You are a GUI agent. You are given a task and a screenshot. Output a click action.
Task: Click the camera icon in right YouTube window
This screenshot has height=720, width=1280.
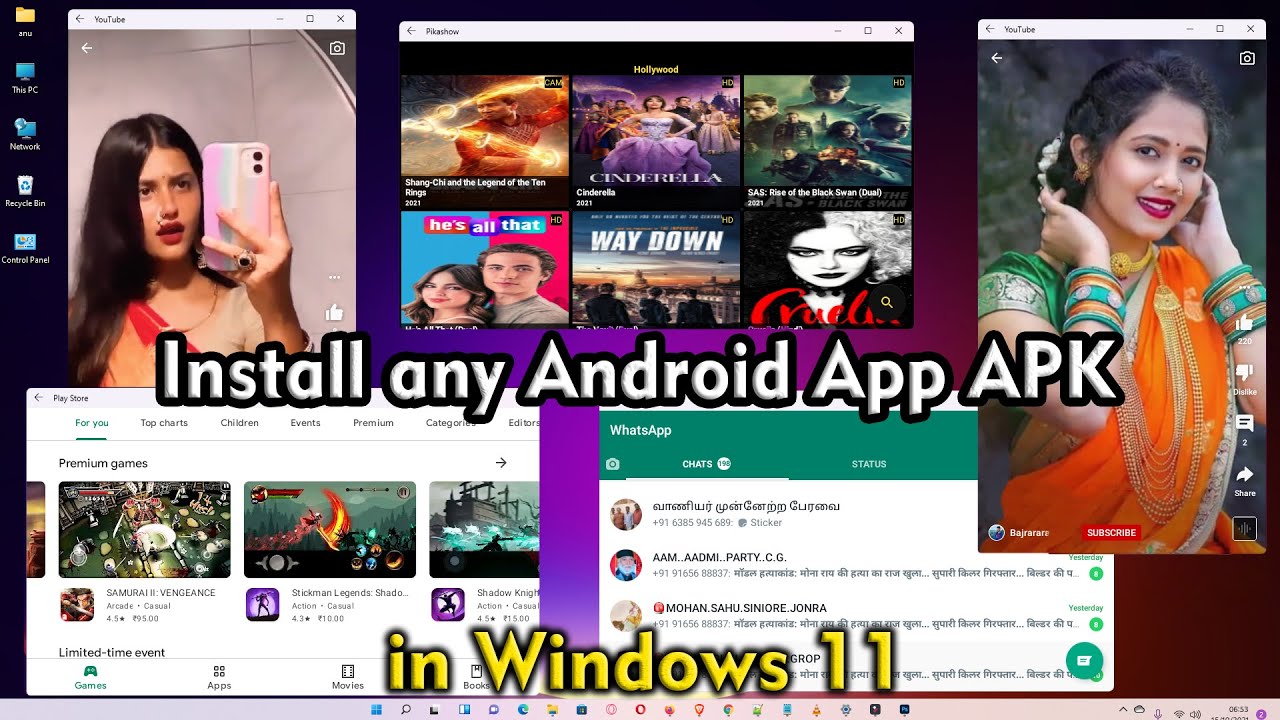[1247, 58]
